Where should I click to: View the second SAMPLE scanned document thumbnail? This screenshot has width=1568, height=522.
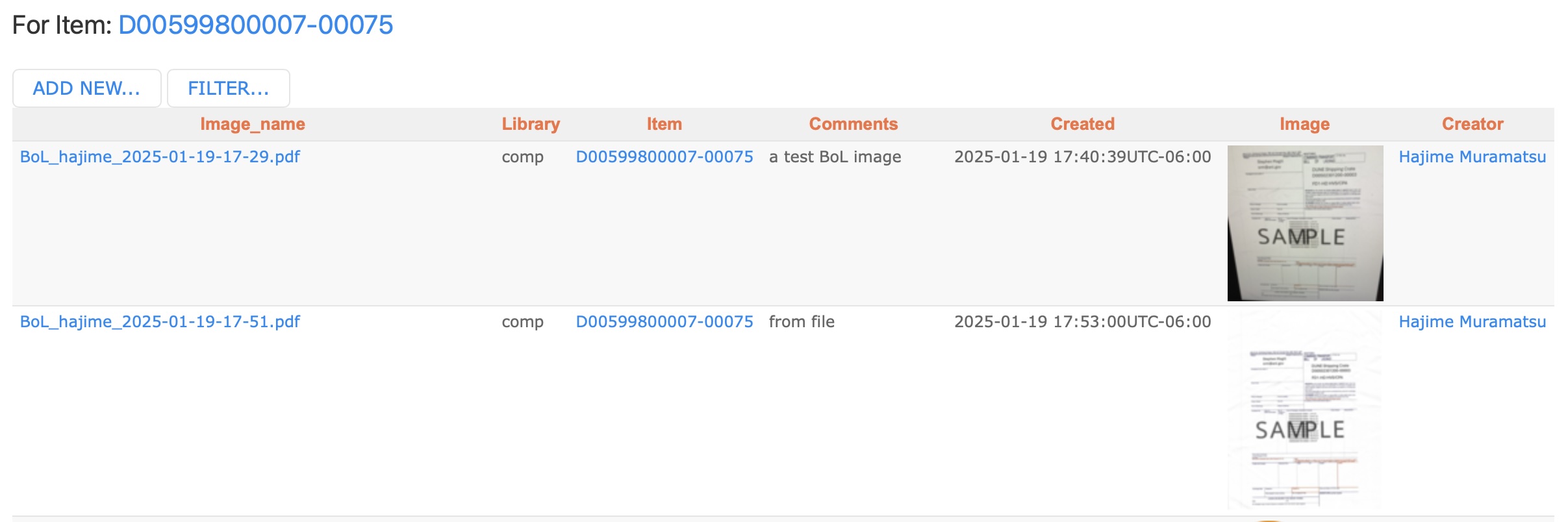tap(1306, 410)
